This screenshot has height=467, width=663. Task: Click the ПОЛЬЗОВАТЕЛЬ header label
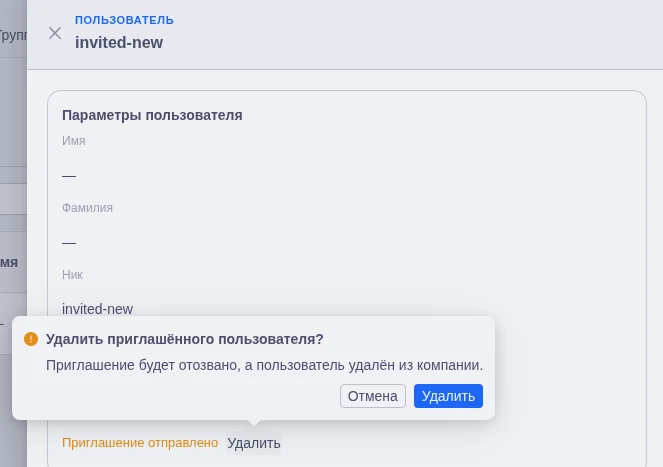pyautogui.click(x=124, y=20)
